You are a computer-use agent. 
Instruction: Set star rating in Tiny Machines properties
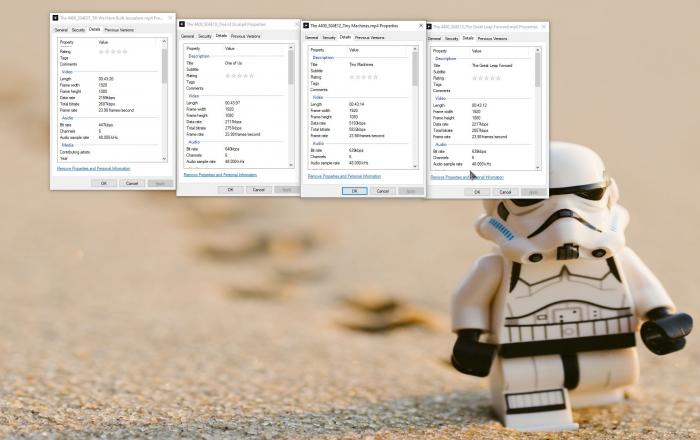[364, 77]
